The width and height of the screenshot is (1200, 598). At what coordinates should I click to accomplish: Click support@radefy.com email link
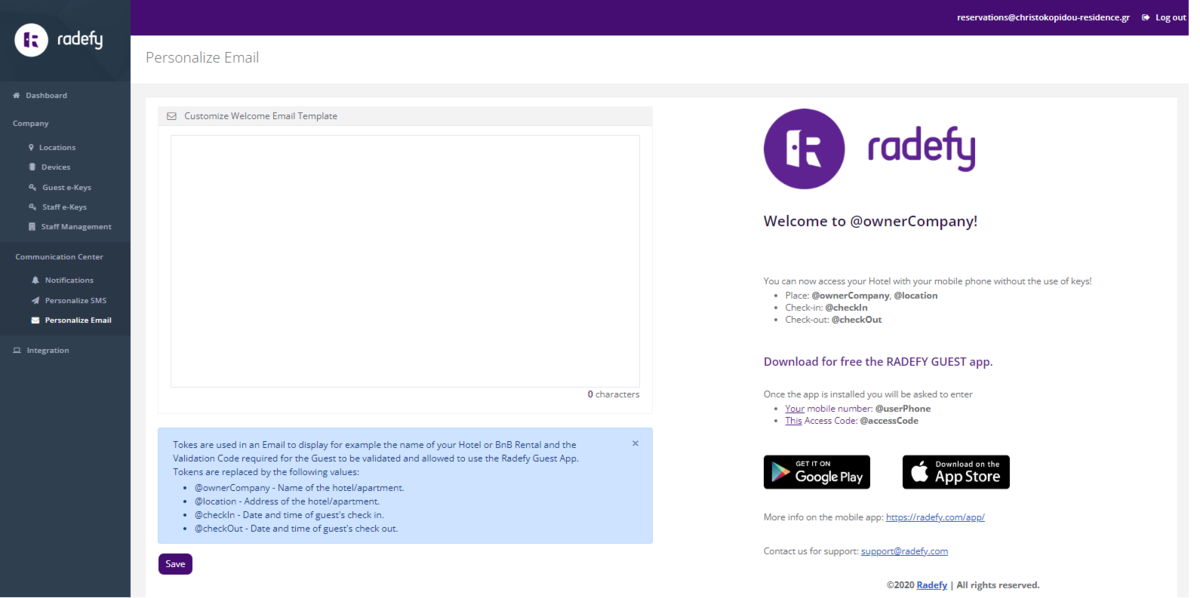(904, 551)
